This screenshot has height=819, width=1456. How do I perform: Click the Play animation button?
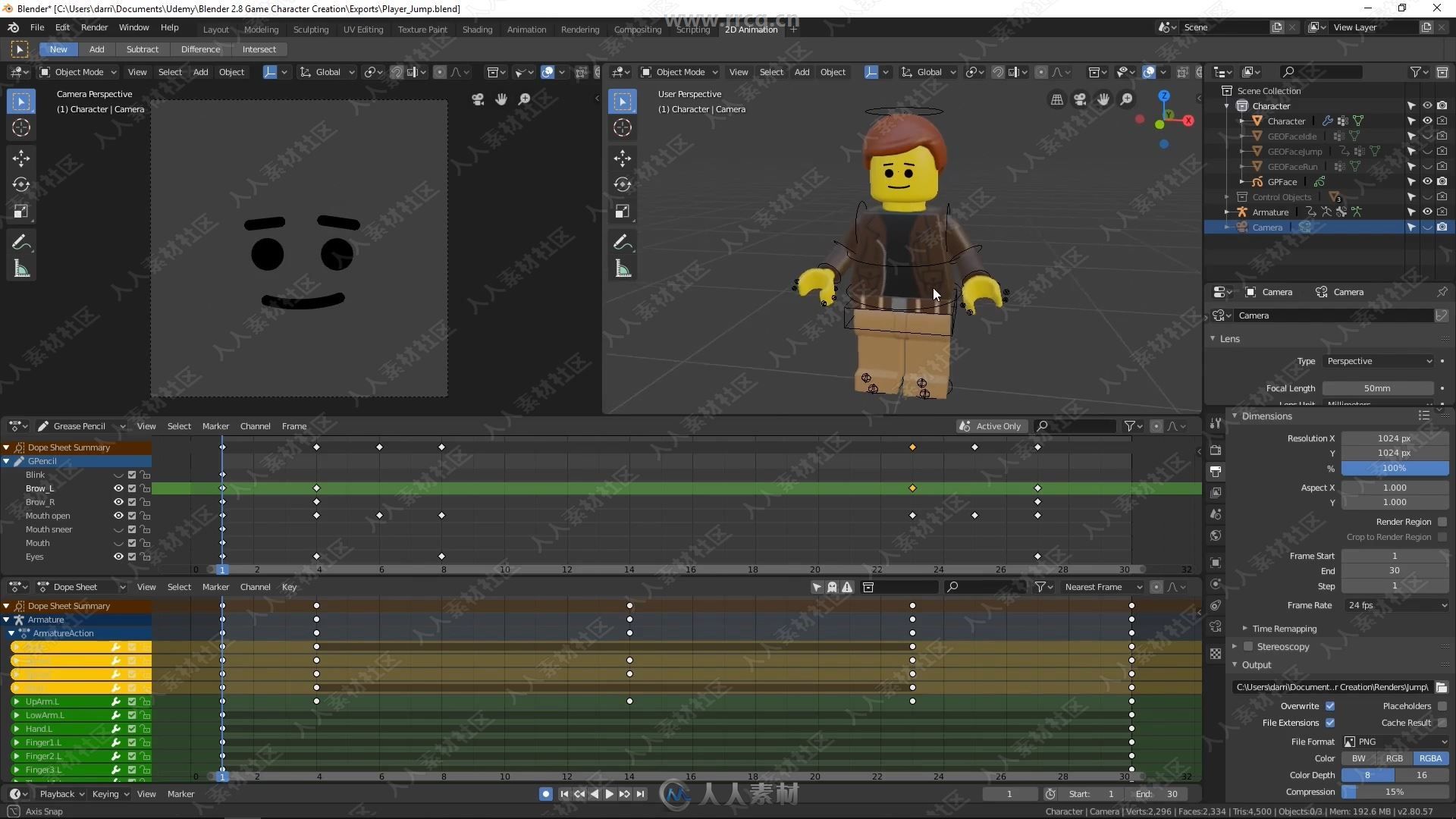point(609,794)
